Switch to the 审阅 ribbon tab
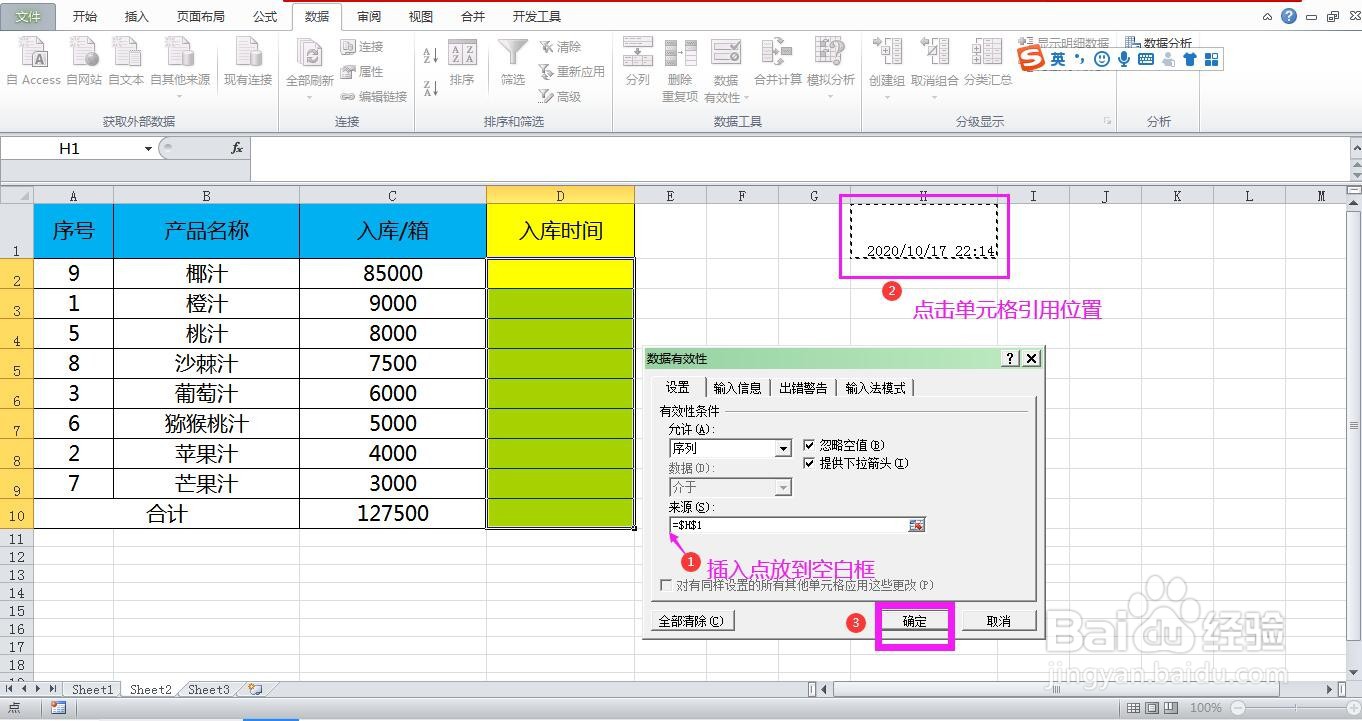This screenshot has height=721, width=1362. point(368,15)
